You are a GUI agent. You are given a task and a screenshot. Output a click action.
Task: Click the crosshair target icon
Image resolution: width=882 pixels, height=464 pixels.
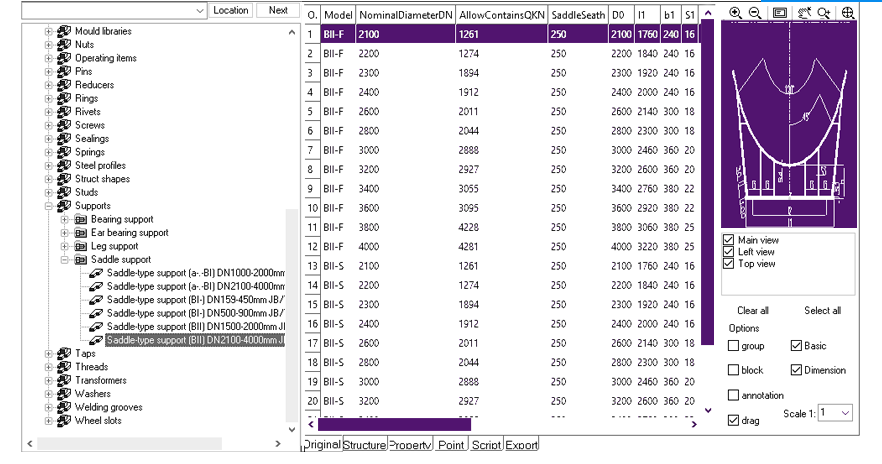point(848,13)
